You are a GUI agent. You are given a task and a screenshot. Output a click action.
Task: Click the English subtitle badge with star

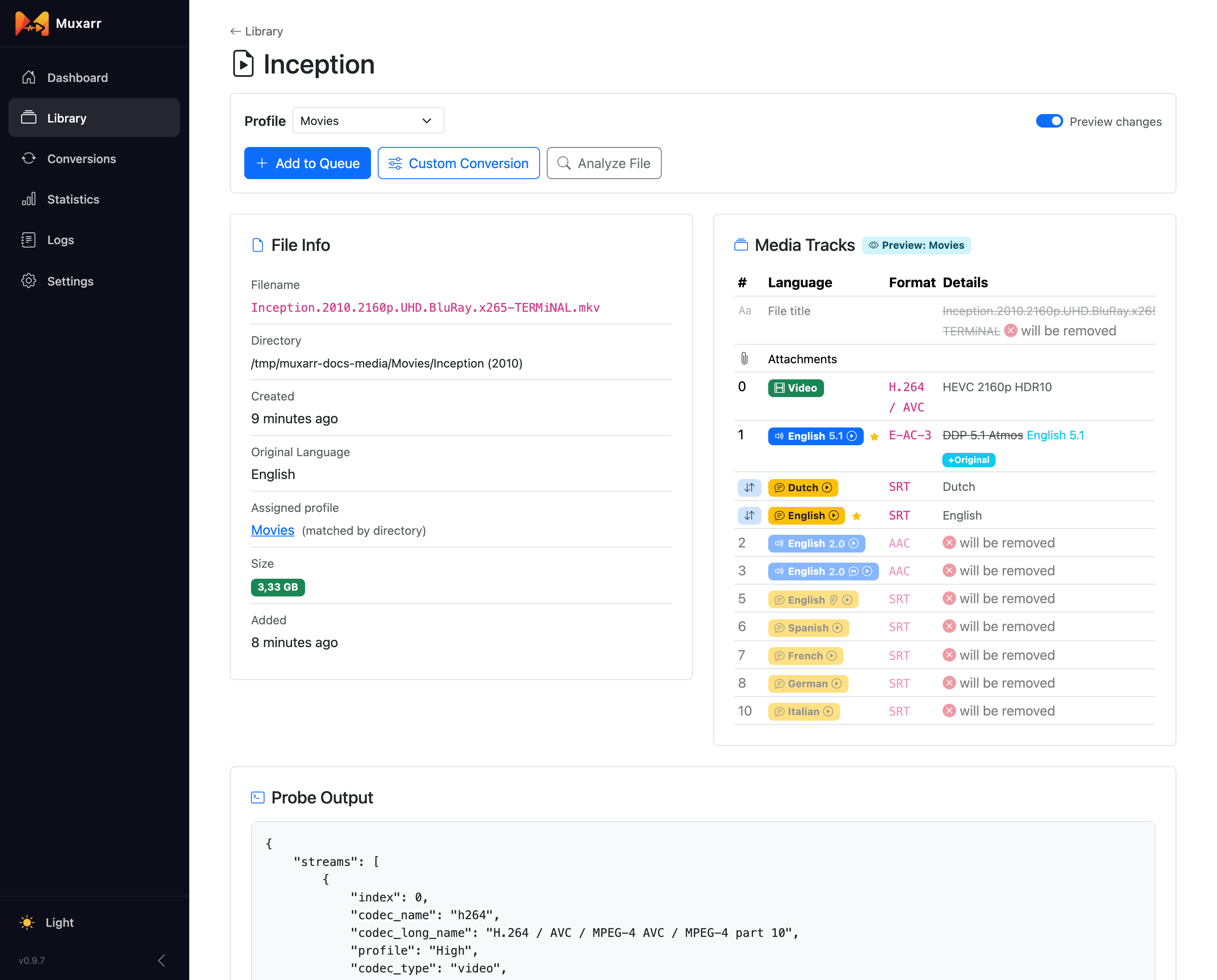point(806,515)
